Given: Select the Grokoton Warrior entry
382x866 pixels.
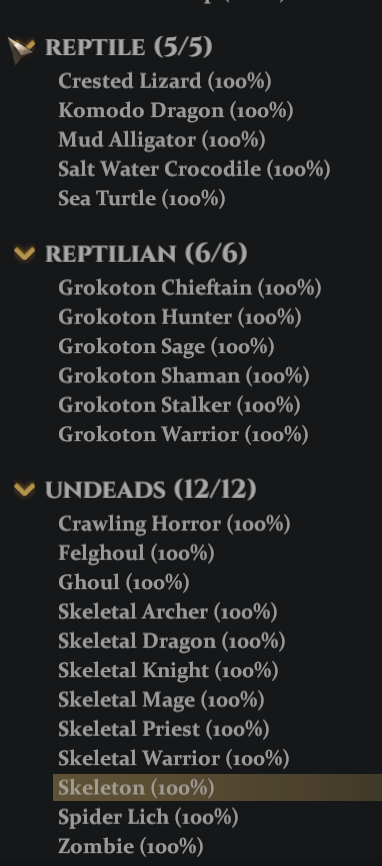Looking at the screenshot, I should (x=183, y=434).
